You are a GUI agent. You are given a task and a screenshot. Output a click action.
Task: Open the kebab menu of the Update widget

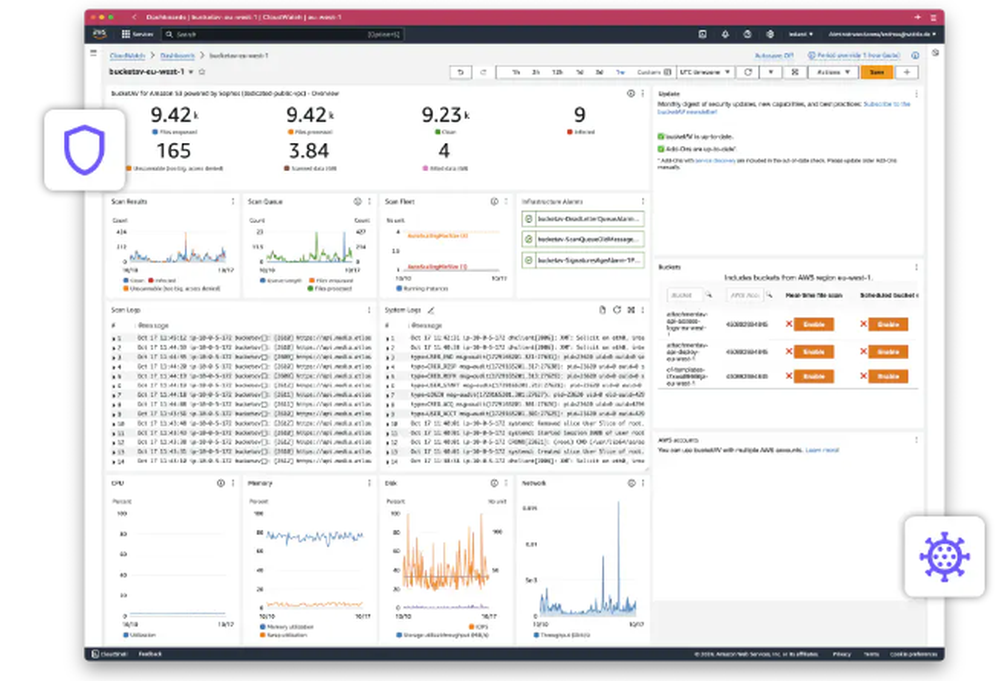point(916,94)
